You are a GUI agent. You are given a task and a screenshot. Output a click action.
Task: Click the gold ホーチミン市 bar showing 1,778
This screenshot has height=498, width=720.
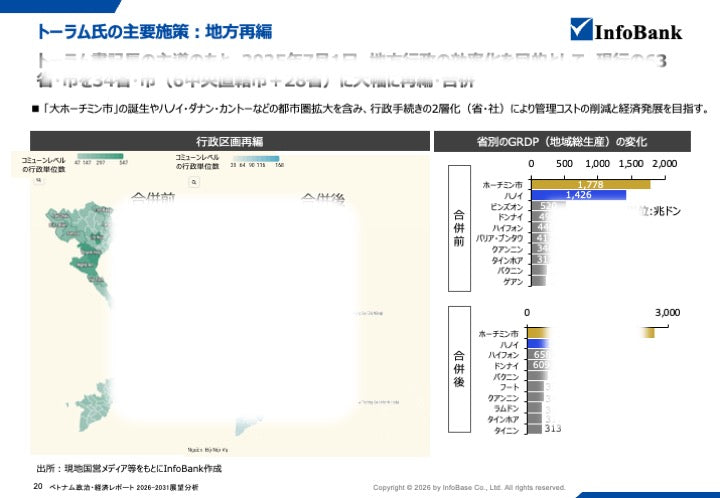click(590, 184)
